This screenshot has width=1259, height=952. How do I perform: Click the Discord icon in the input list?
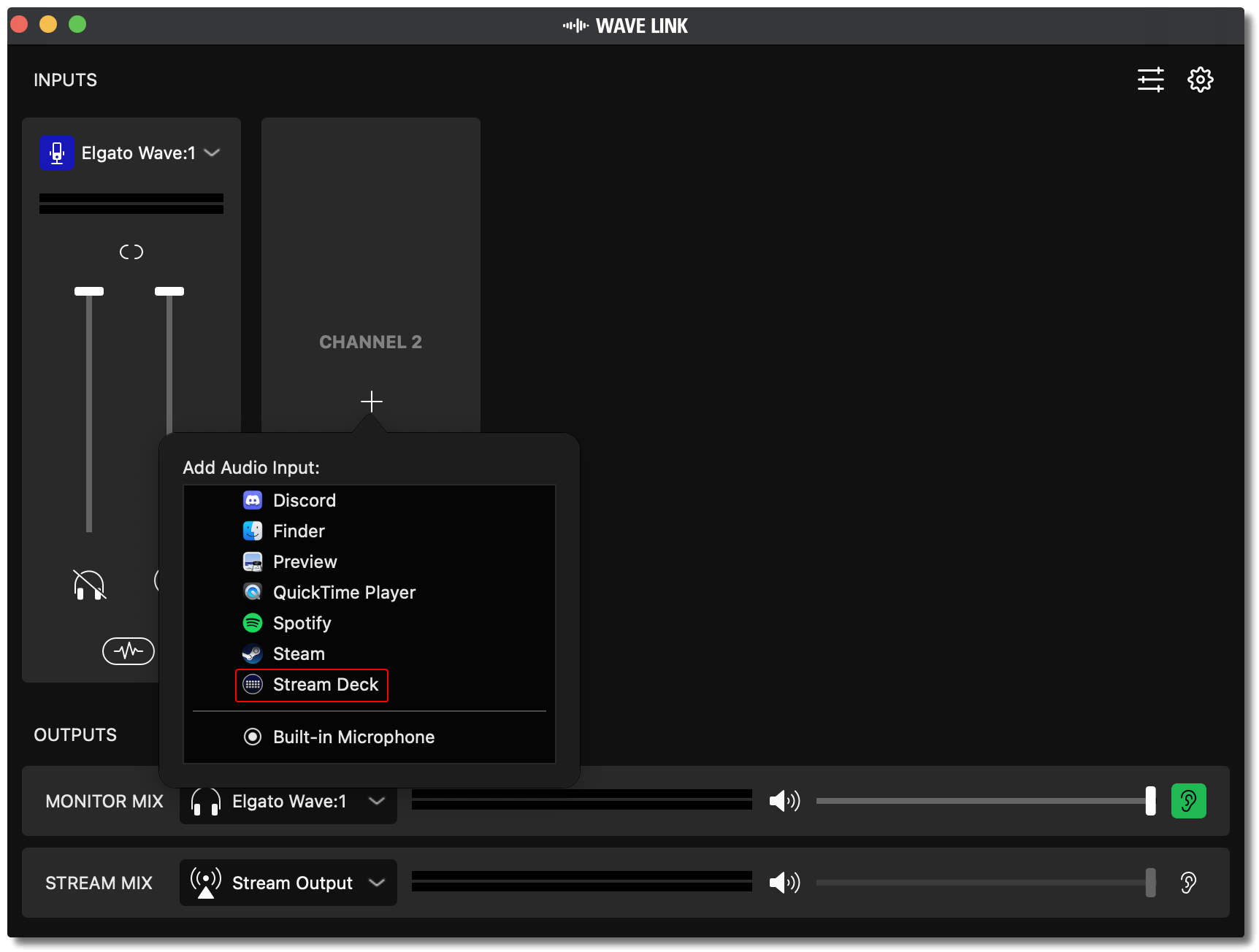253,500
